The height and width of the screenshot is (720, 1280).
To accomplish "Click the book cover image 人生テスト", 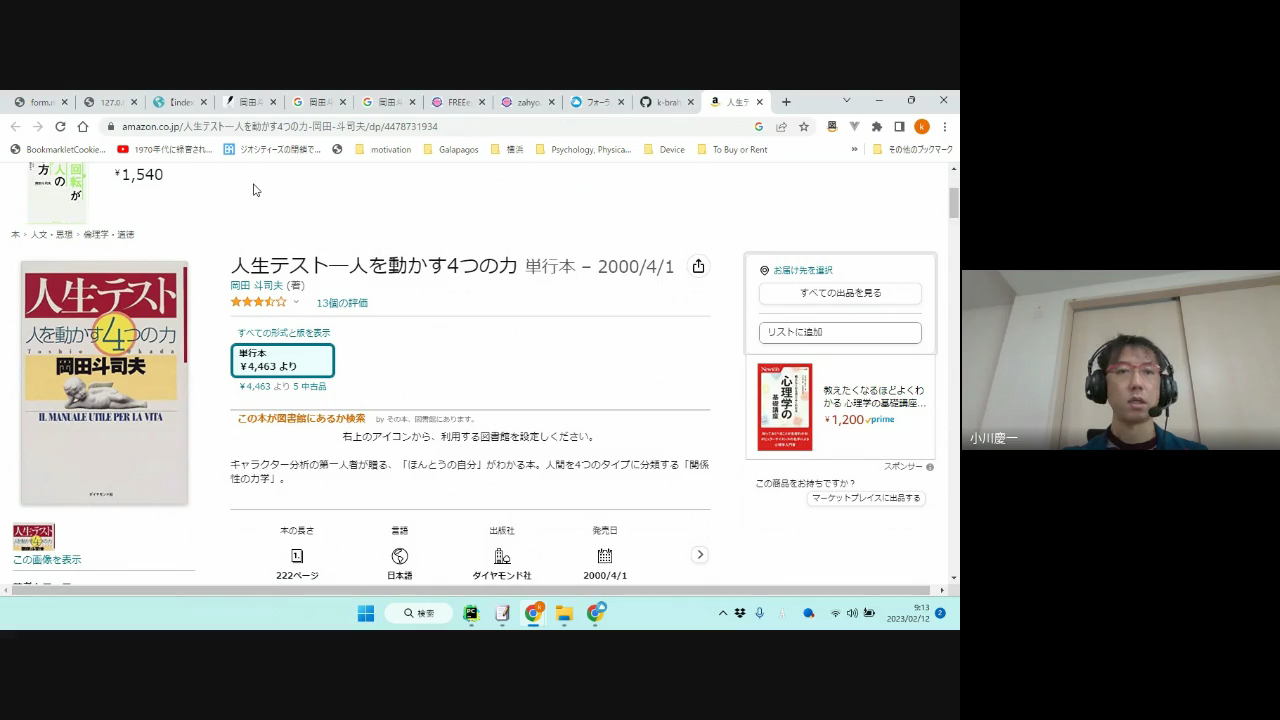I will click(x=104, y=383).
